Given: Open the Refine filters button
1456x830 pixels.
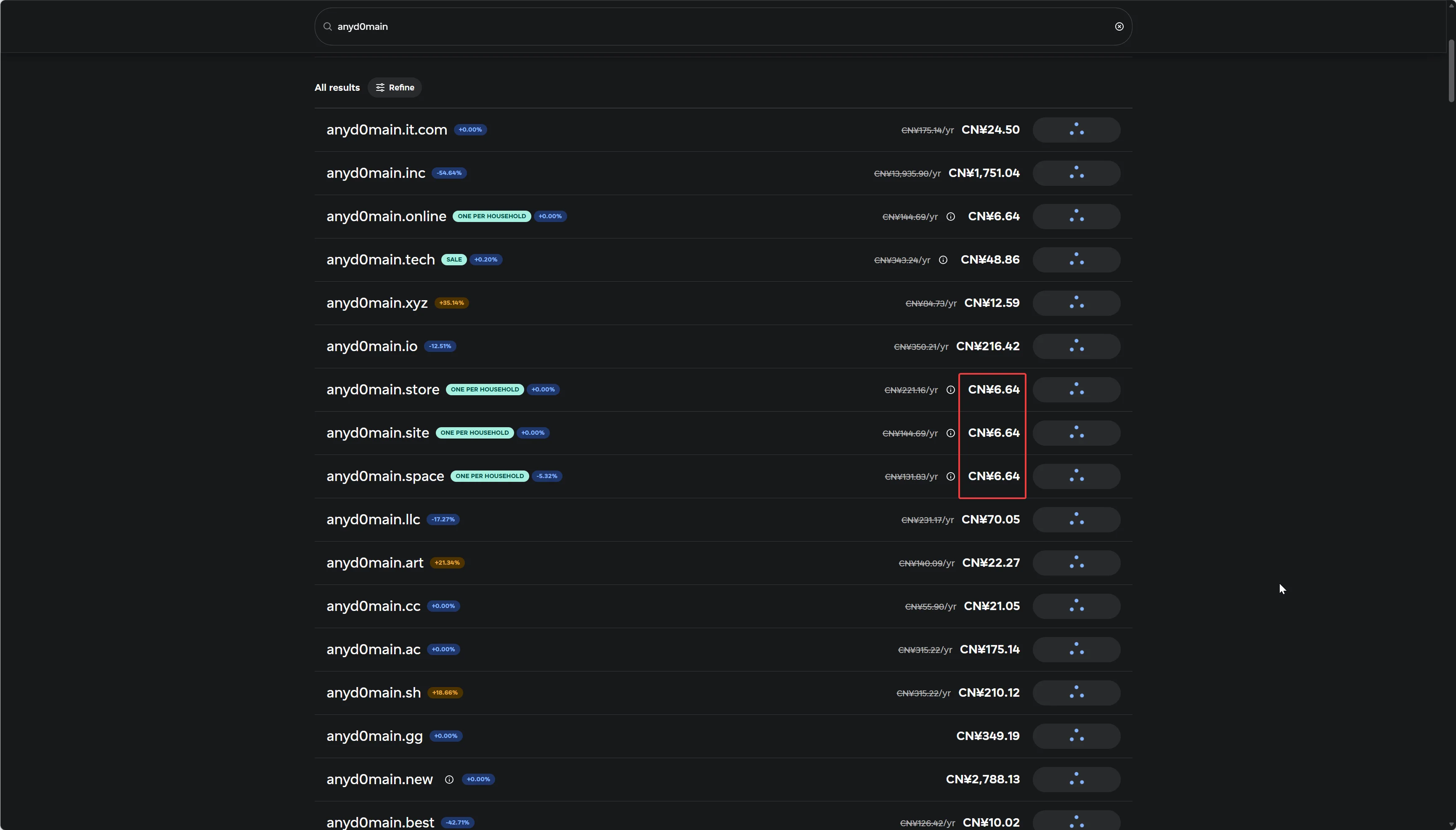Looking at the screenshot, I should click(395, 88).
